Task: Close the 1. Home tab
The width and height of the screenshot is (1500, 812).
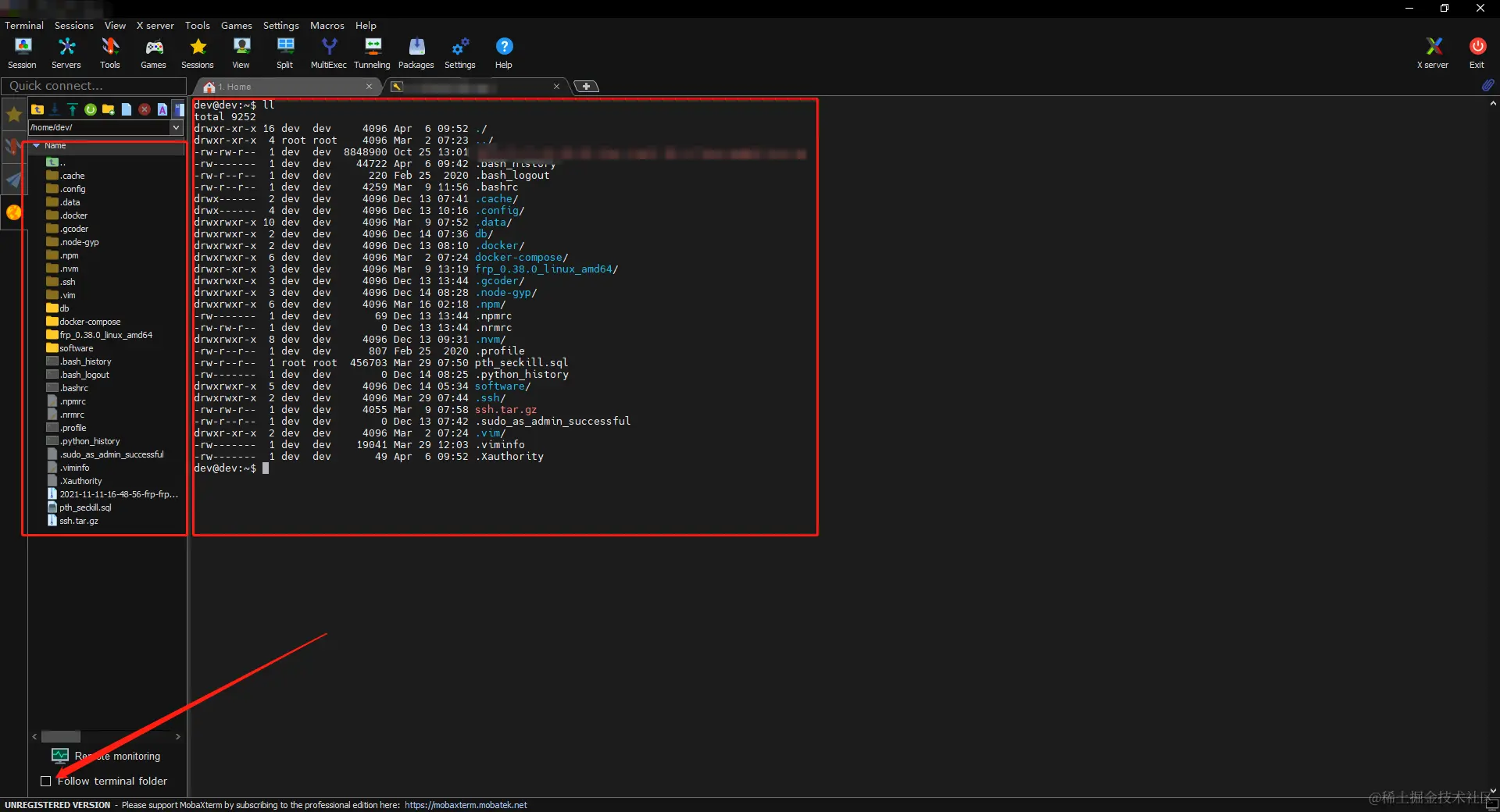Action: (x=369, y=87)
